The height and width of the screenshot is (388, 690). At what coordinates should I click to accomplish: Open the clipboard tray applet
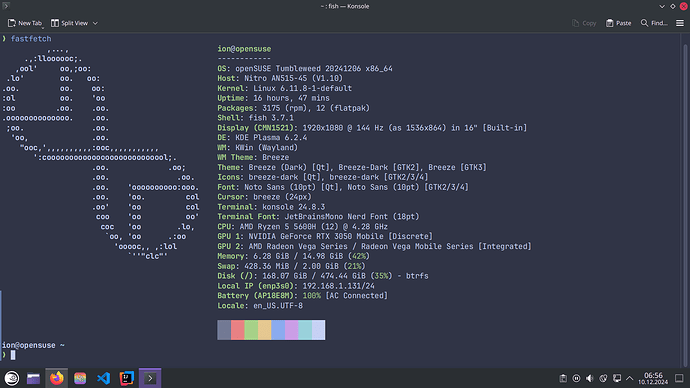pyautogui.click(x=563, y=378)
